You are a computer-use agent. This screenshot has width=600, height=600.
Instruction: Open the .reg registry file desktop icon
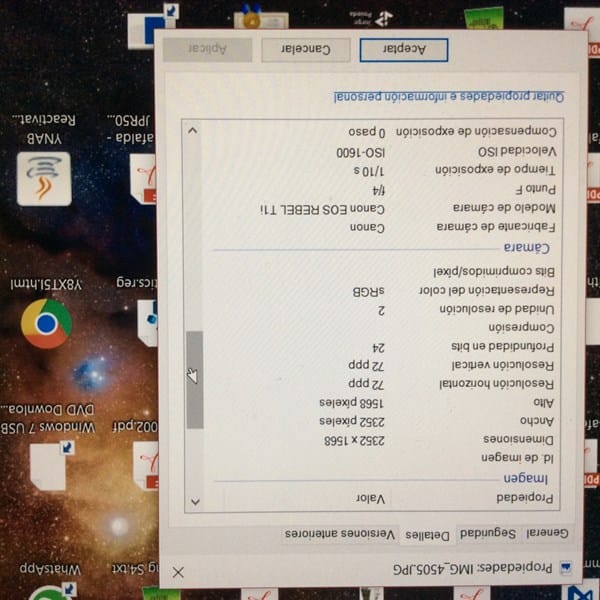(148, 323)
